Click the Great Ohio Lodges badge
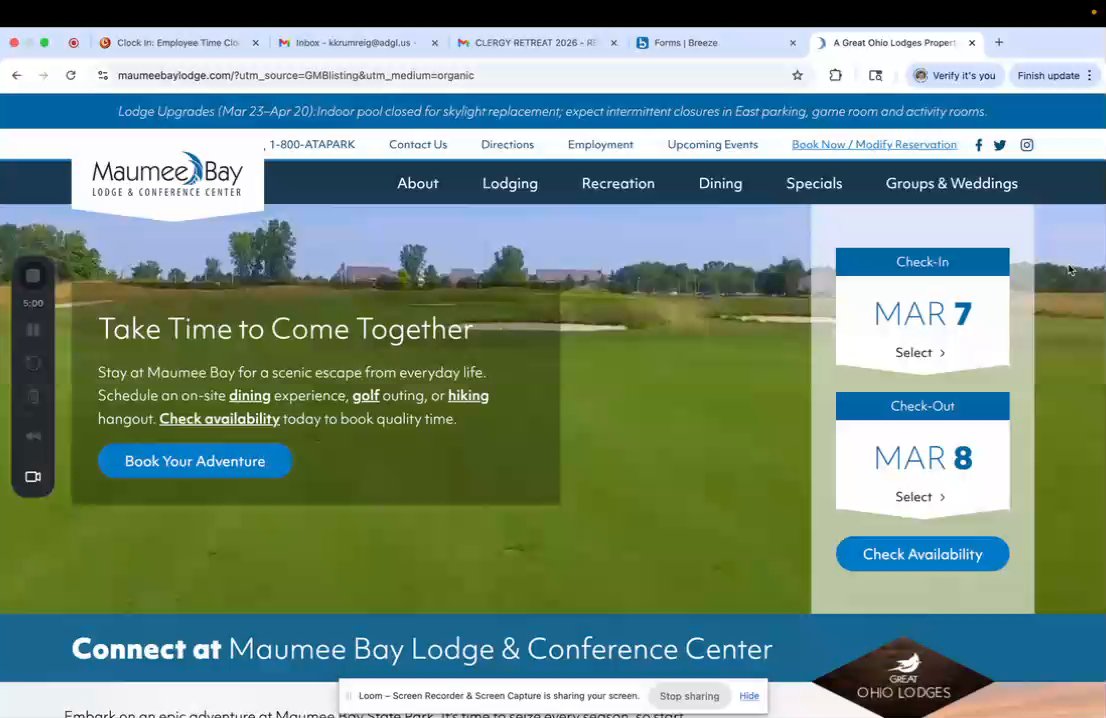Viewport: 1106px width, 718px height. tap(903, 681)
